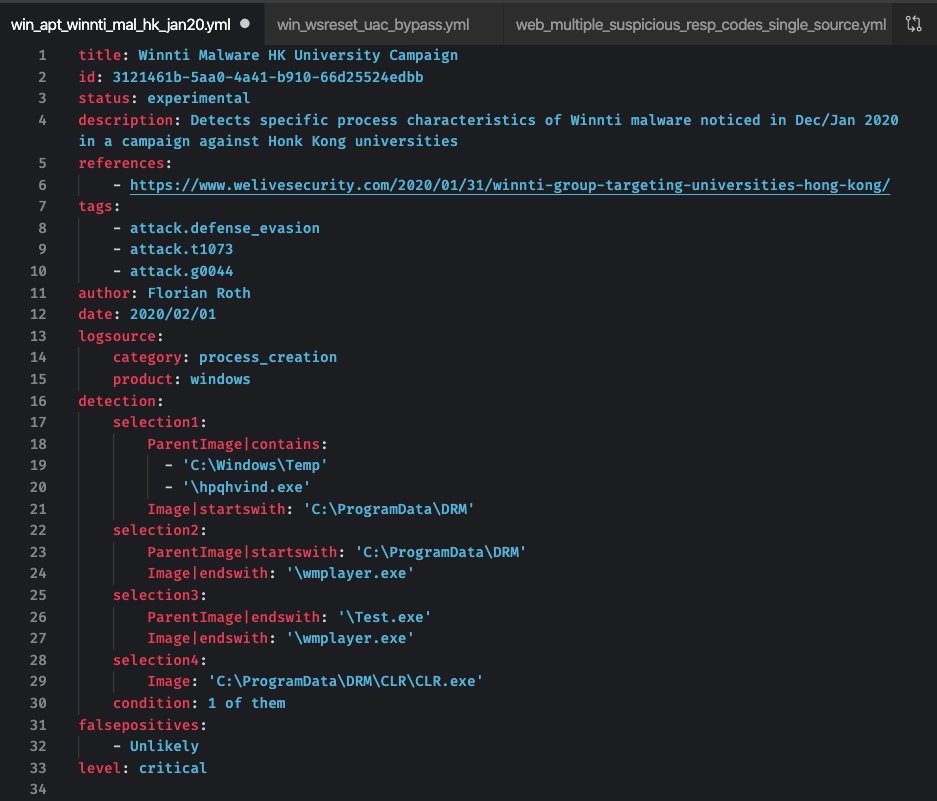Click the level value 'critical'
This screenshot has width=937, height=801.
173,768
